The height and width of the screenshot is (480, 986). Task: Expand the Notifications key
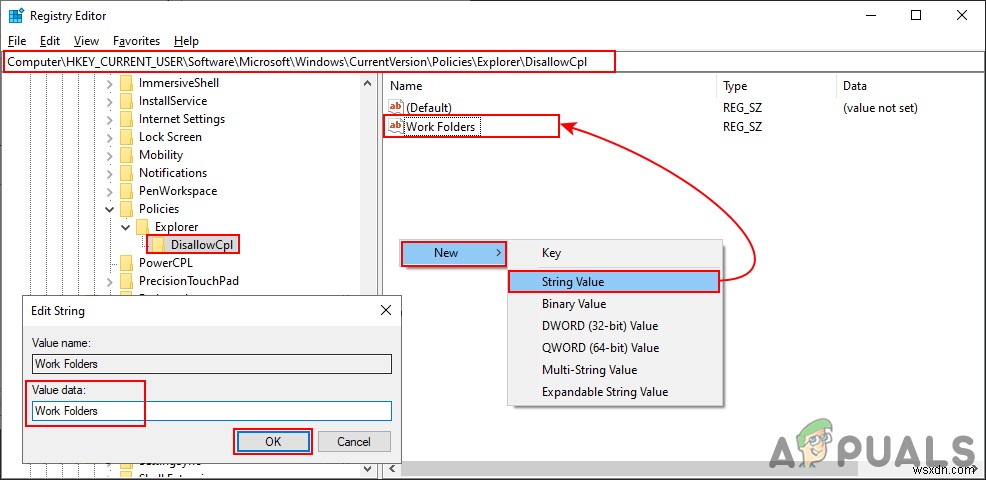point(109,173)
